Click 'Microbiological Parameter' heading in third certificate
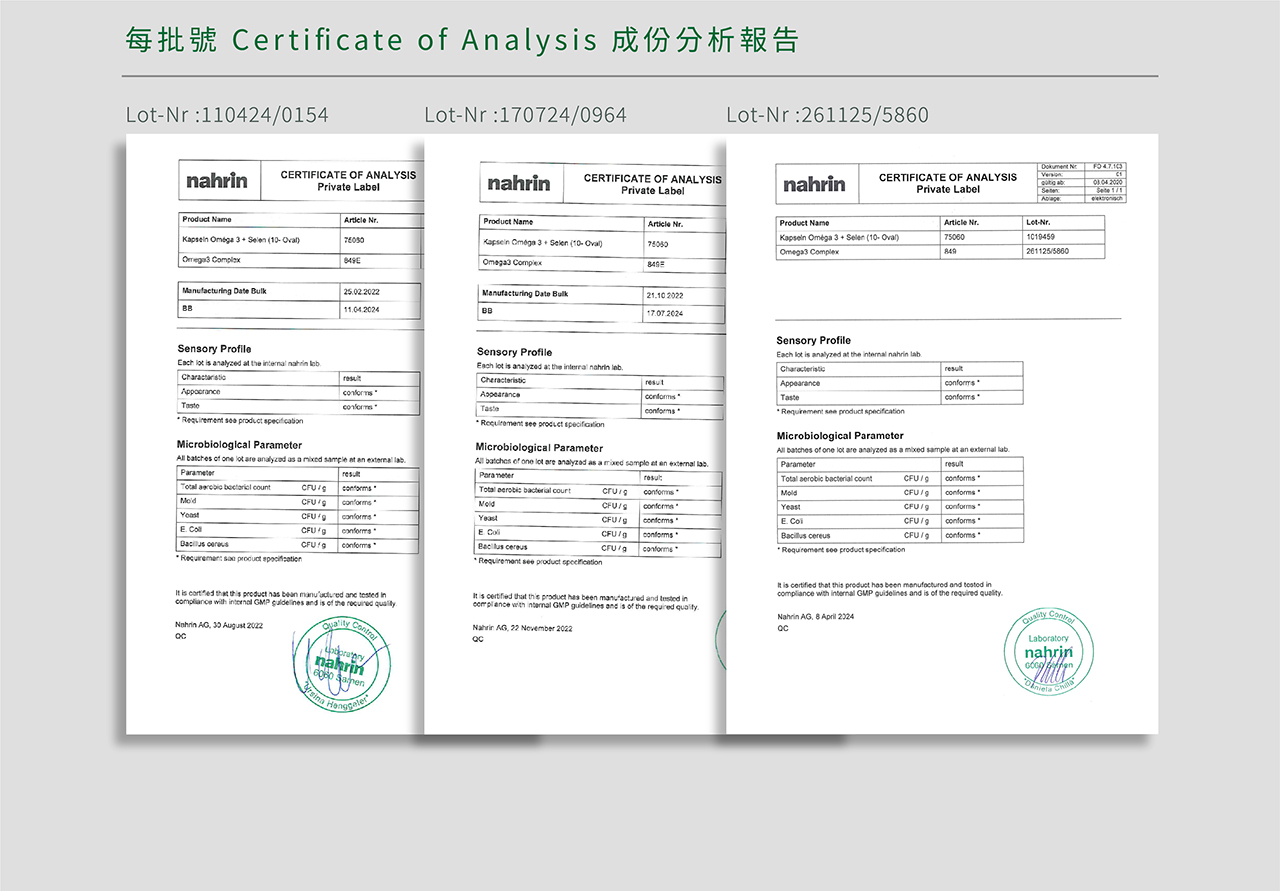 coord(840,436)
